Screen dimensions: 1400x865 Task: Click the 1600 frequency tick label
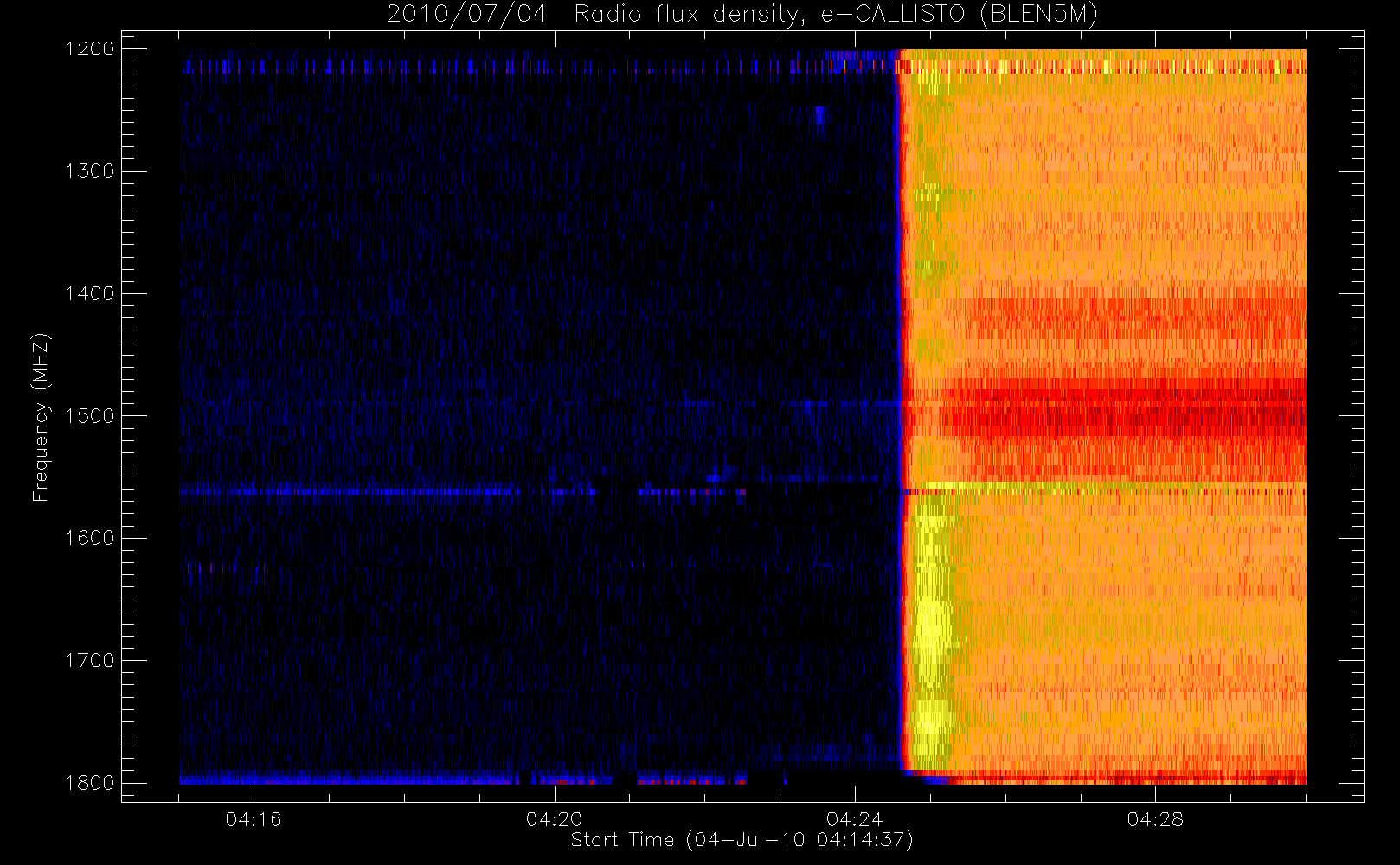[x=90, y=538]
